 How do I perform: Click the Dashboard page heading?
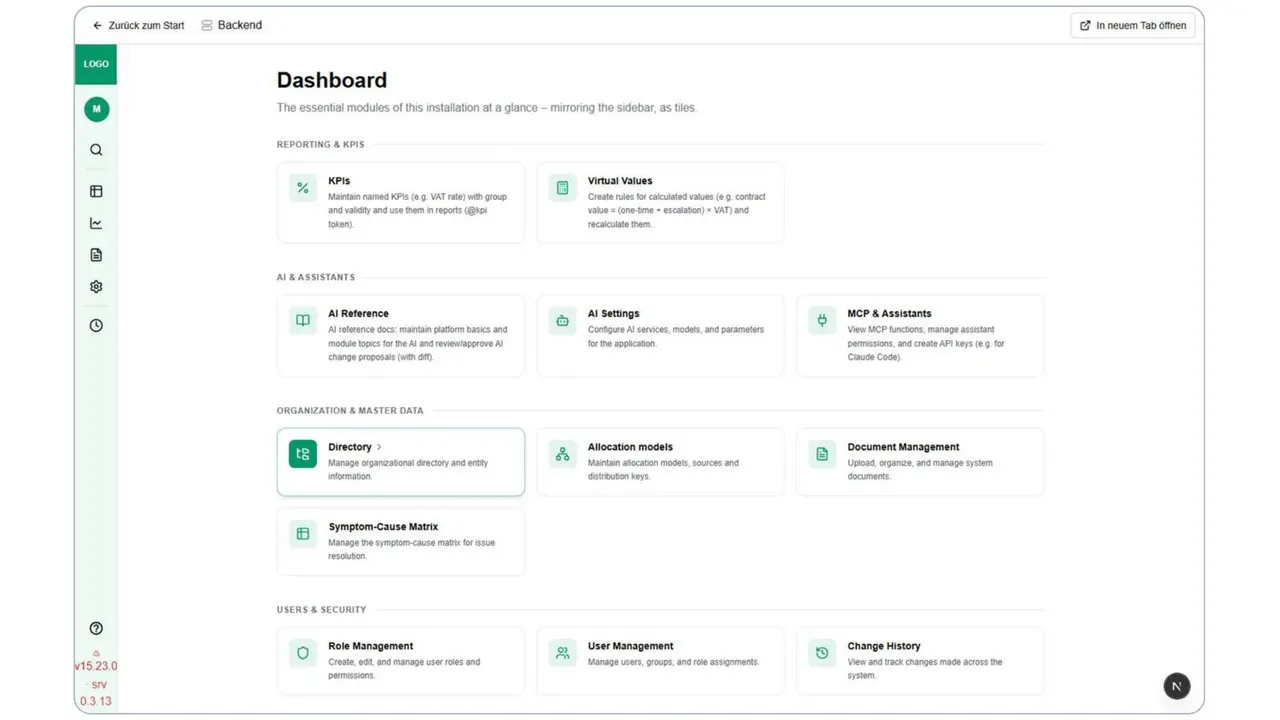coord(332,80)
